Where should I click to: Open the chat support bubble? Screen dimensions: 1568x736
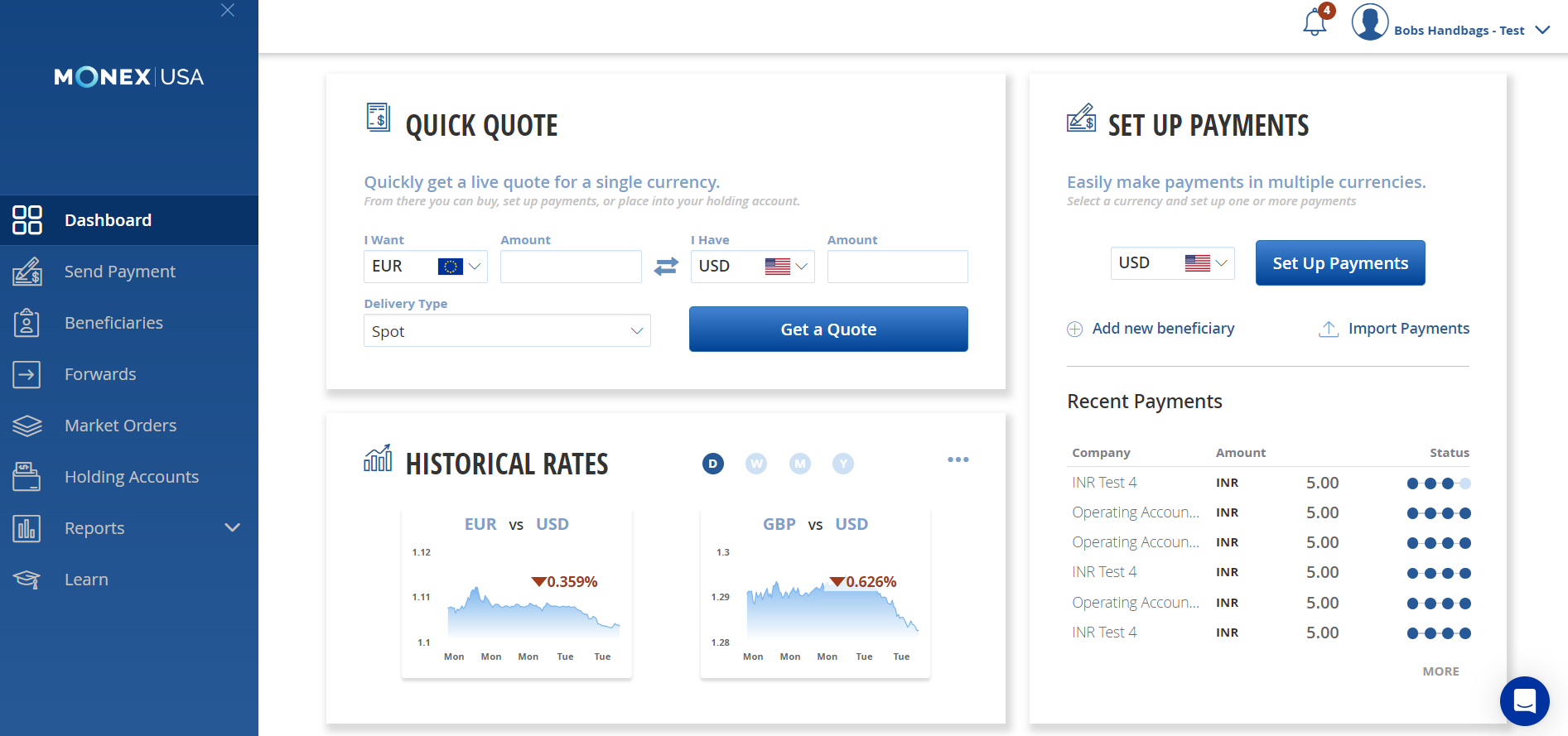(1525, 701)
